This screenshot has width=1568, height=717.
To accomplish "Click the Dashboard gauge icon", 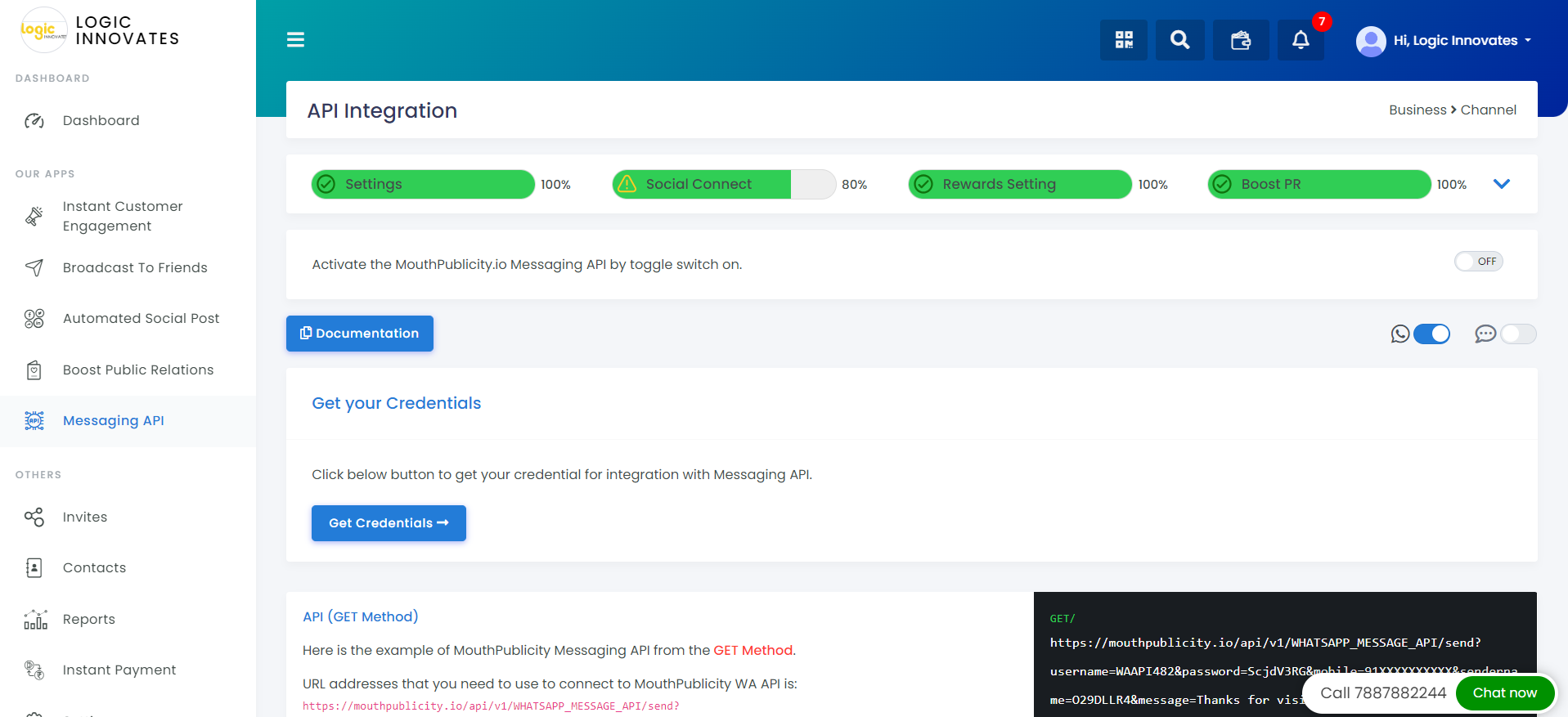I will pyautogui.click(x=34, y=121).
